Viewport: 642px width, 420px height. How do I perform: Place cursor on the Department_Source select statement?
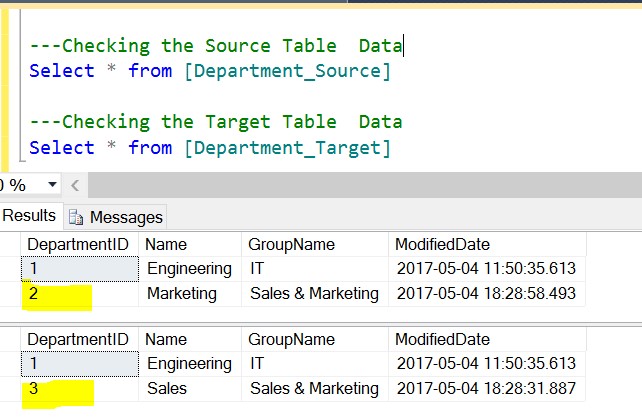pos(210,71)
